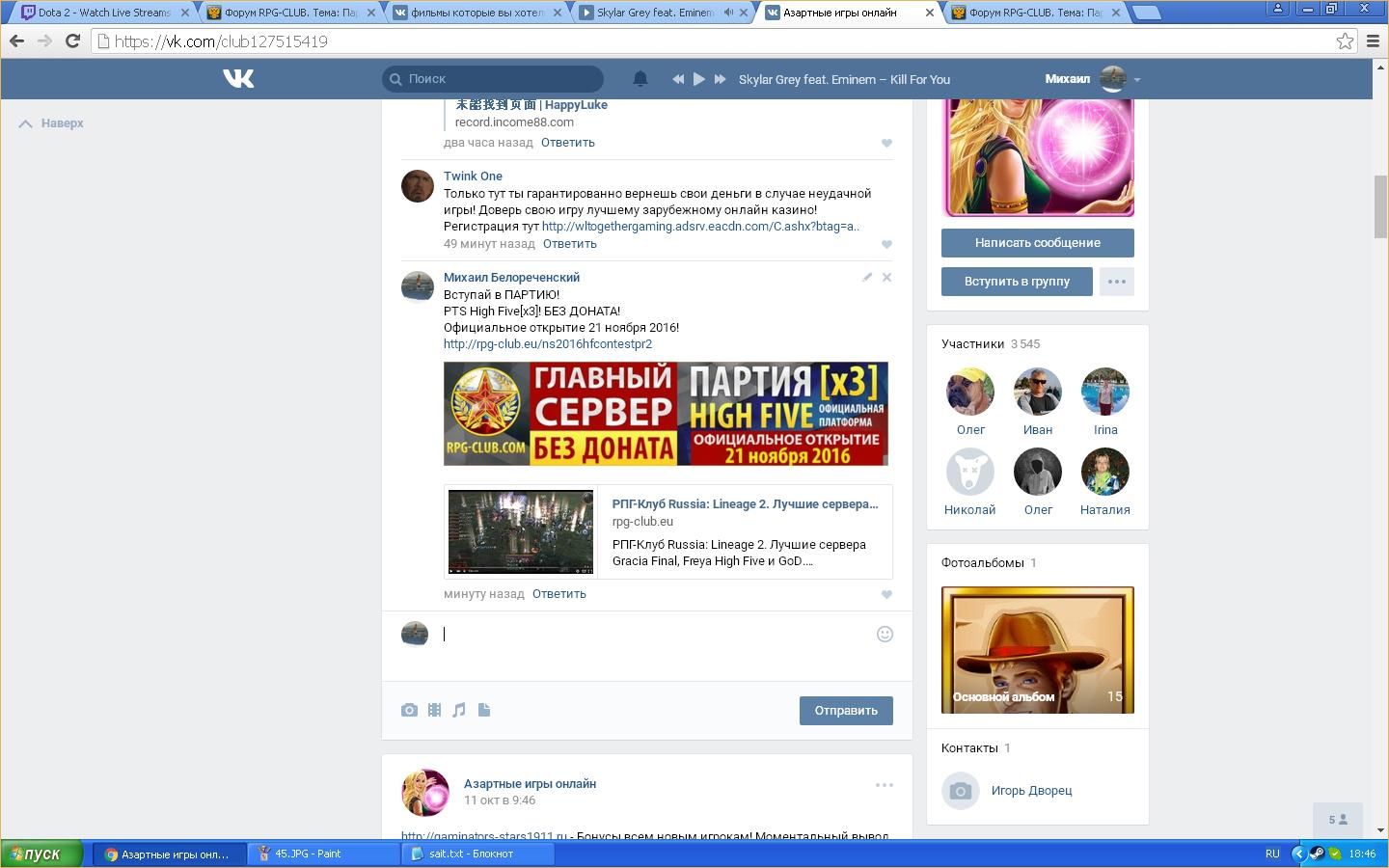Like Михаил Белореченский's comment with heart
This screenshot has width=1389, height=868.
pyautogui.click(x=886, y=595)
